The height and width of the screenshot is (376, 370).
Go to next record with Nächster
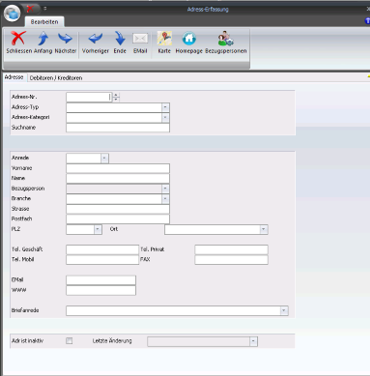tap(65, 38)
